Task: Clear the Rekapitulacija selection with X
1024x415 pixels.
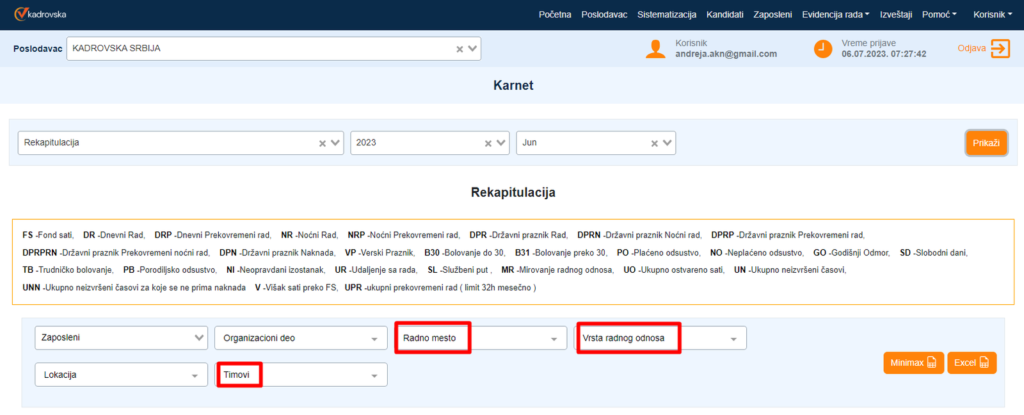Action: tap(322, 143)
